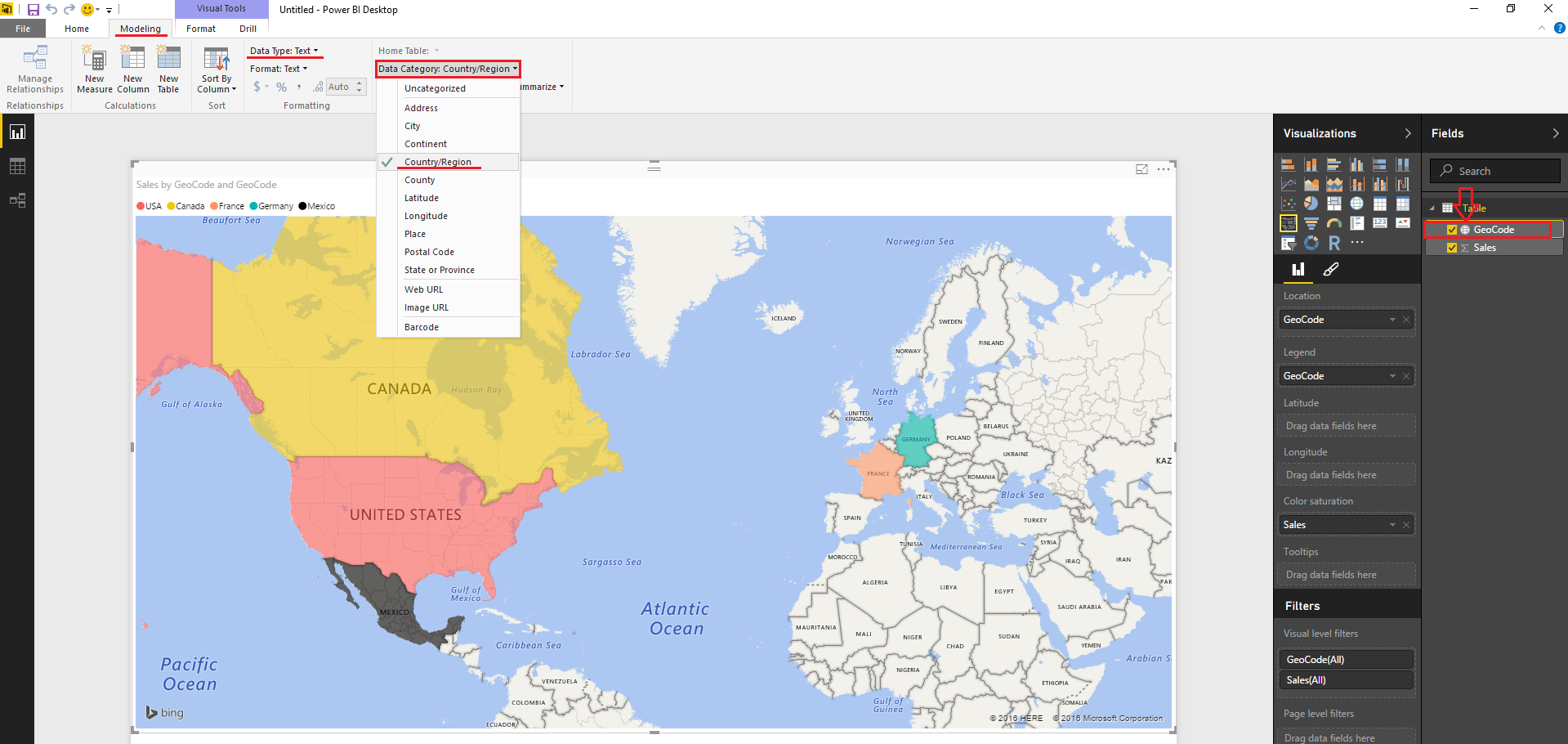Viewport: 1568px width, 744px height.
Task: Pick the Treemap visualization
Action: pos(1334,204)
